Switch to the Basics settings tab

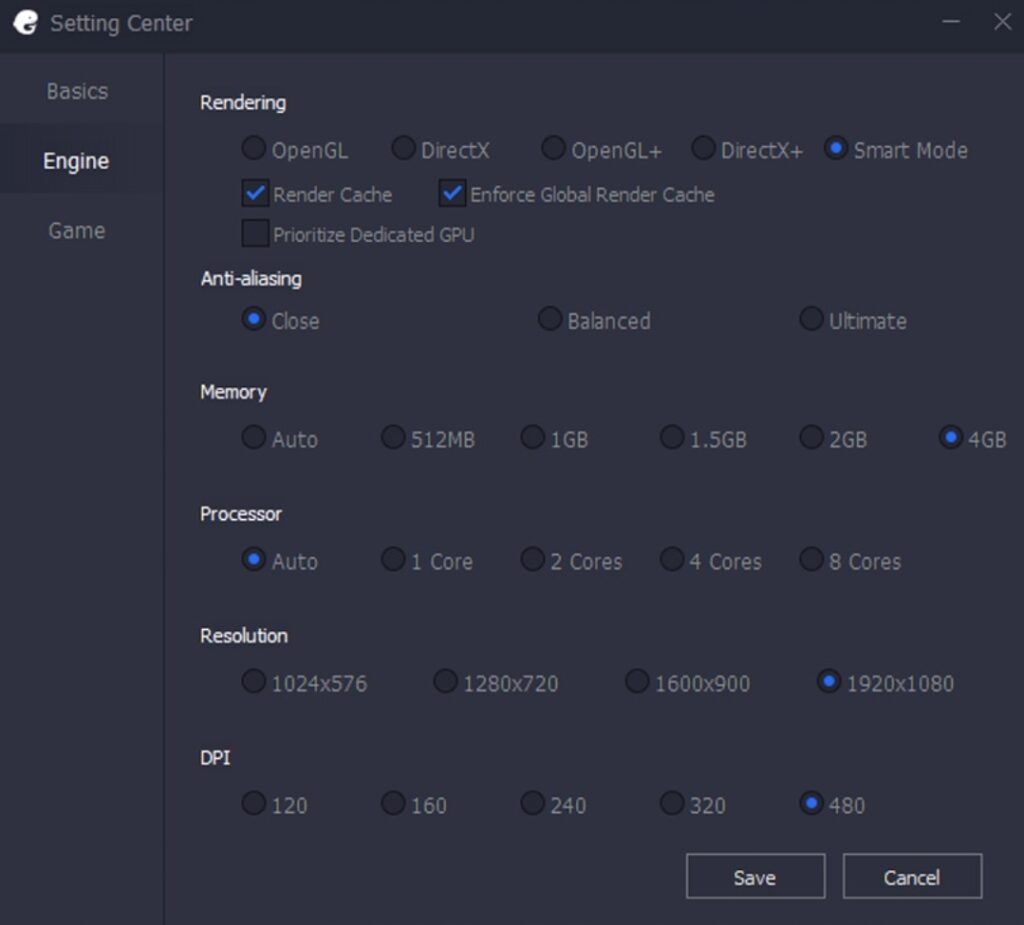(x=76, y=90)
